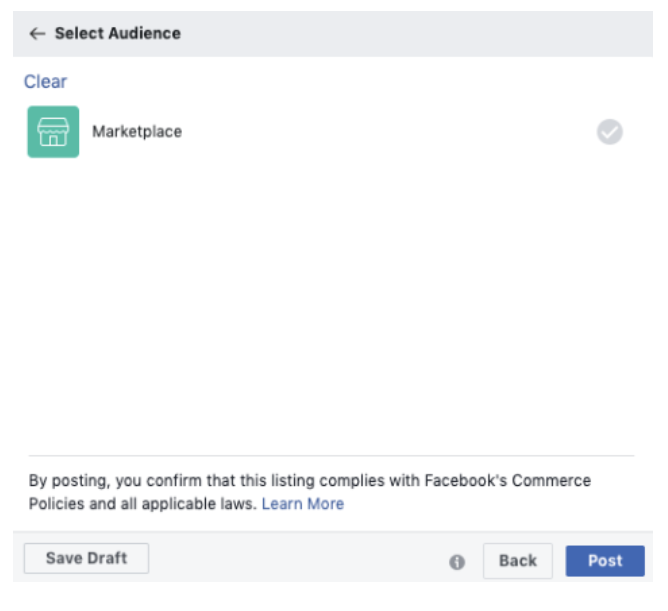Click the Back button
The image size is (668, 611).
[517, 561]
